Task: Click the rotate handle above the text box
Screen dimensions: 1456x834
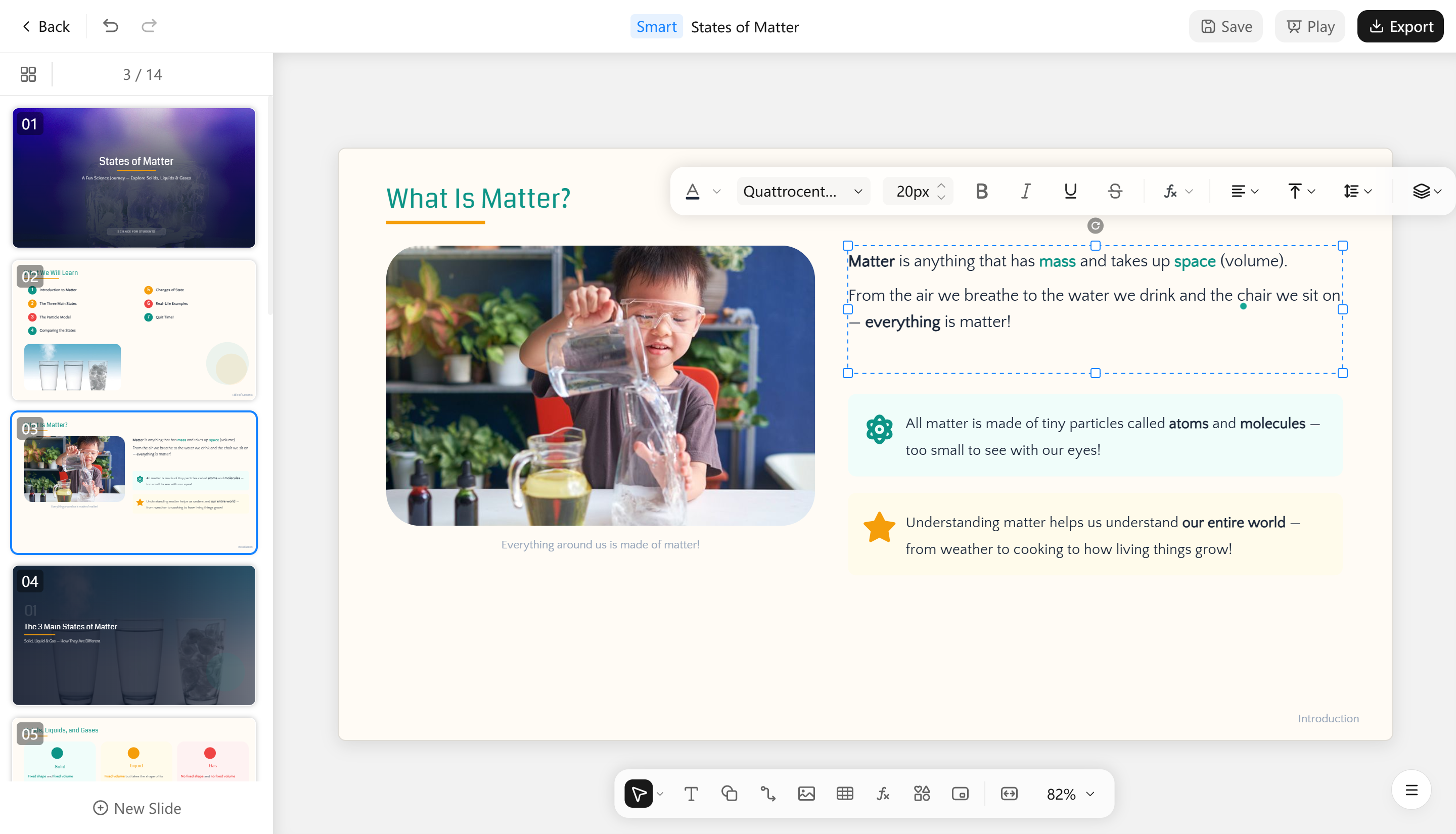Action: [x=1095, y=225]
